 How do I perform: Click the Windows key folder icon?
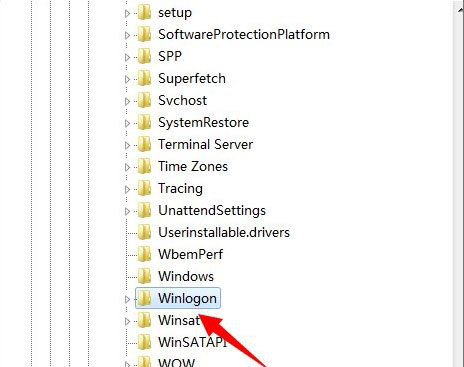[x=145, y=277]
